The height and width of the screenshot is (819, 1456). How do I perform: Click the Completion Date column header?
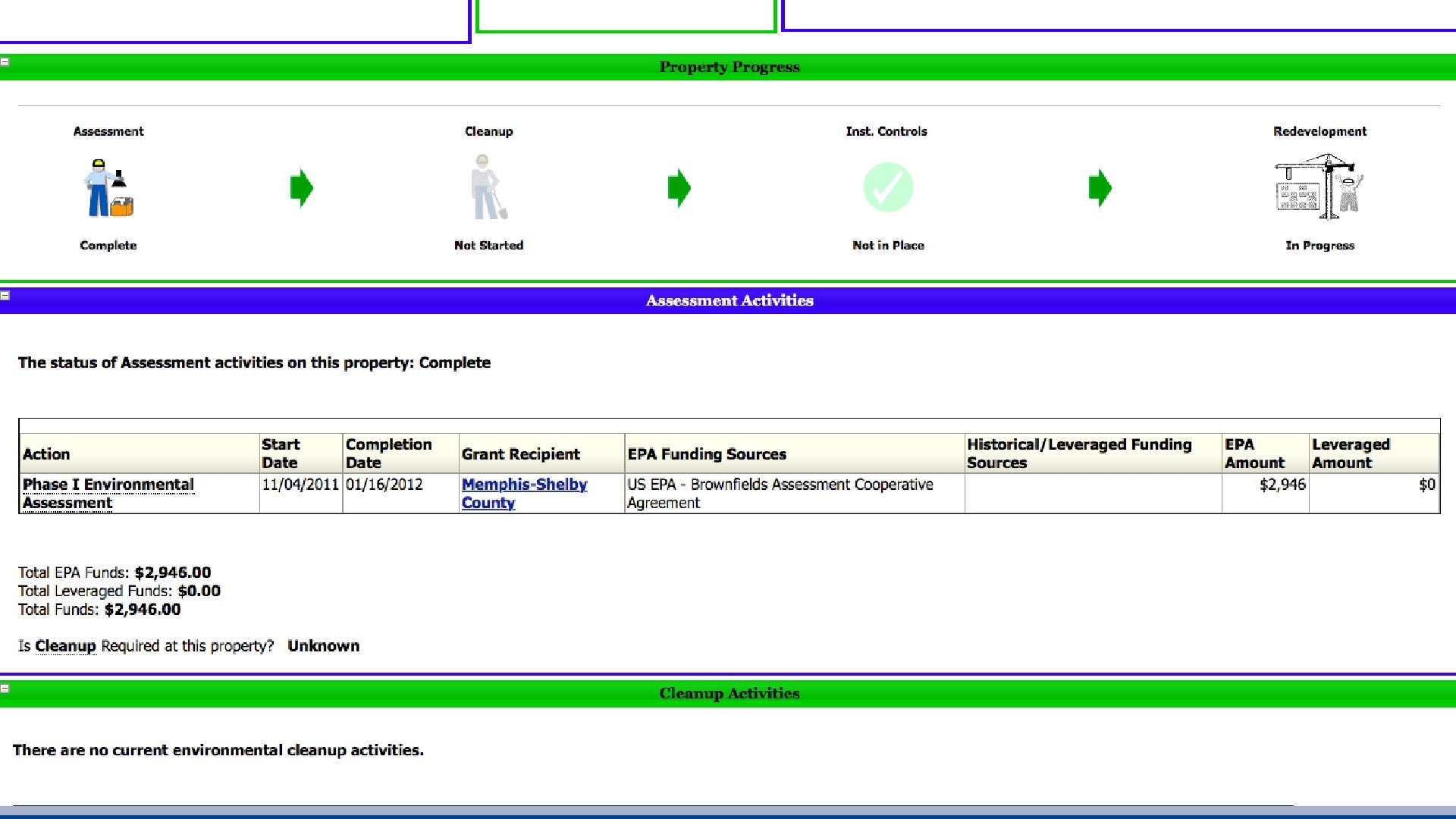pos(388,453)
